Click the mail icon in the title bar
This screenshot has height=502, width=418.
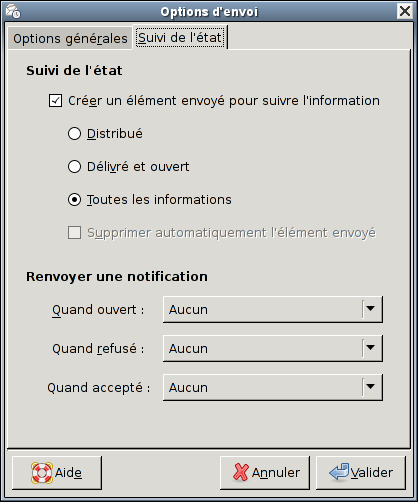(x=13, y=11)
